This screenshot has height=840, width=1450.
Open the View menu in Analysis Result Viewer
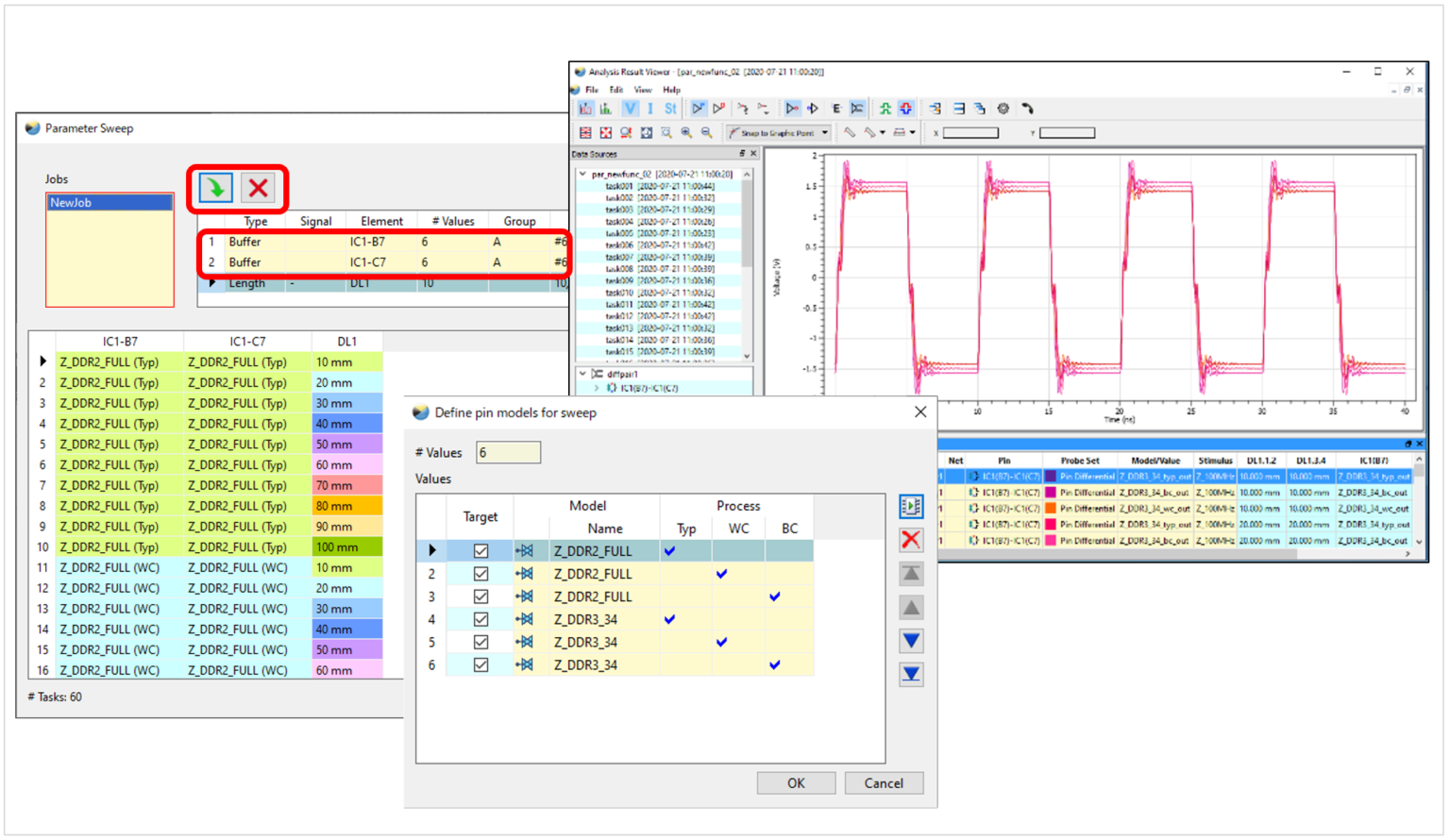[643, 90]
